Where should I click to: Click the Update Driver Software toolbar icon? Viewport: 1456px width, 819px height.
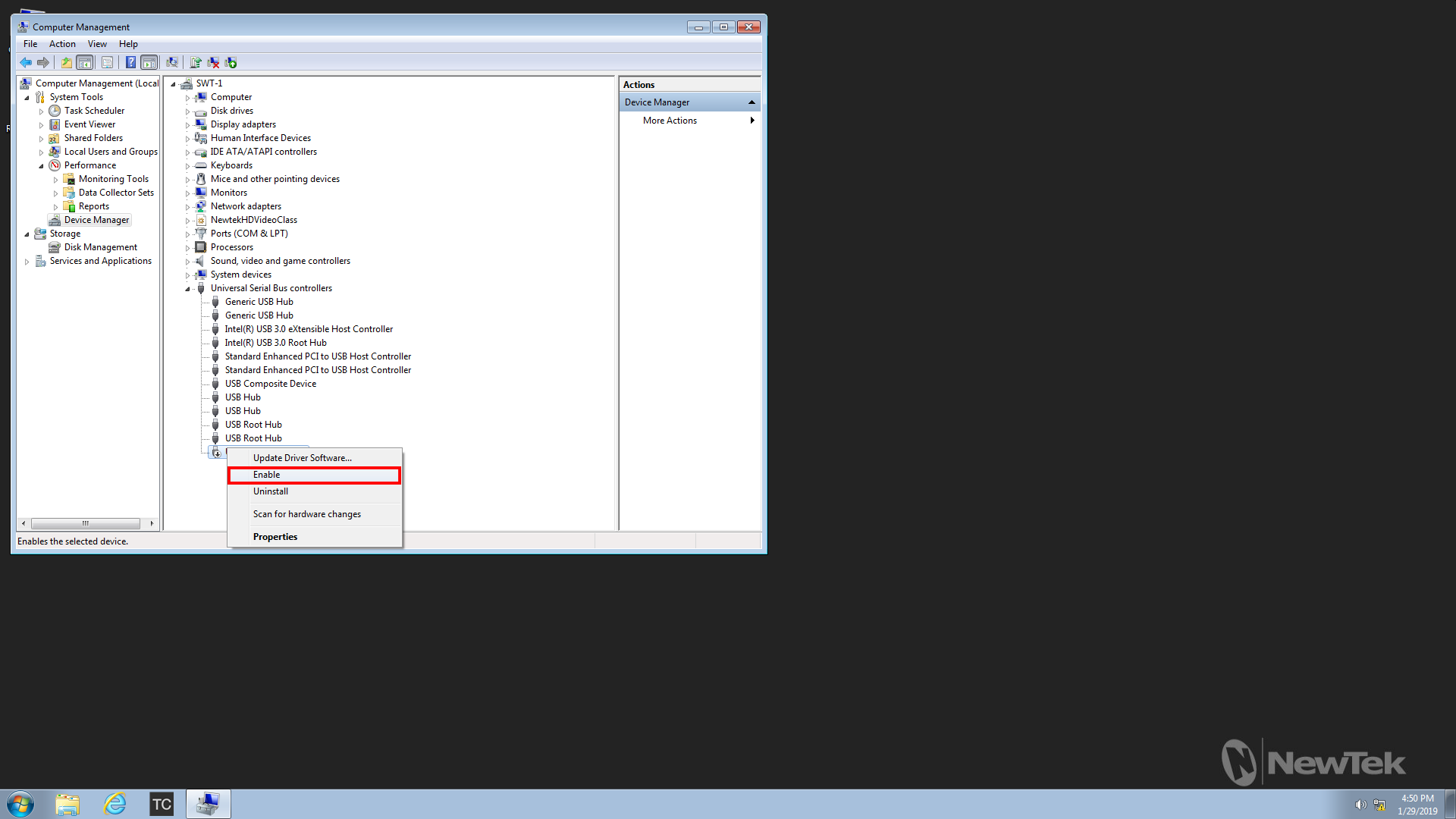point(196,62)
